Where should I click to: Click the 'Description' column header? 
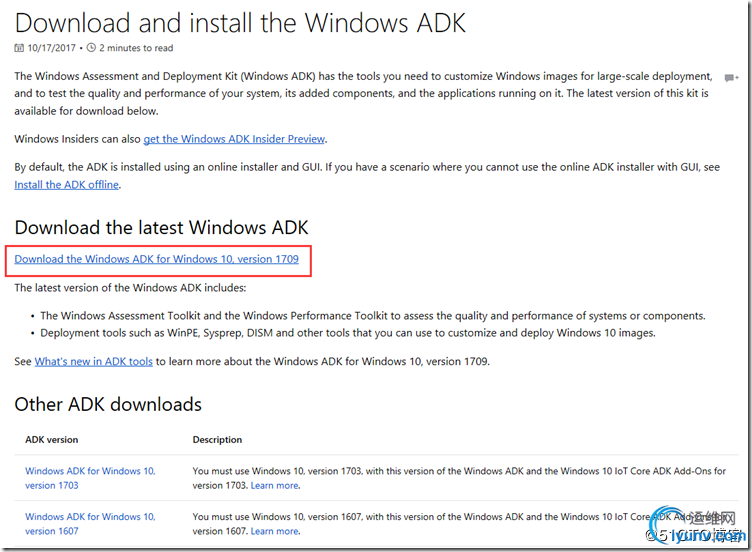coord(217,440)
